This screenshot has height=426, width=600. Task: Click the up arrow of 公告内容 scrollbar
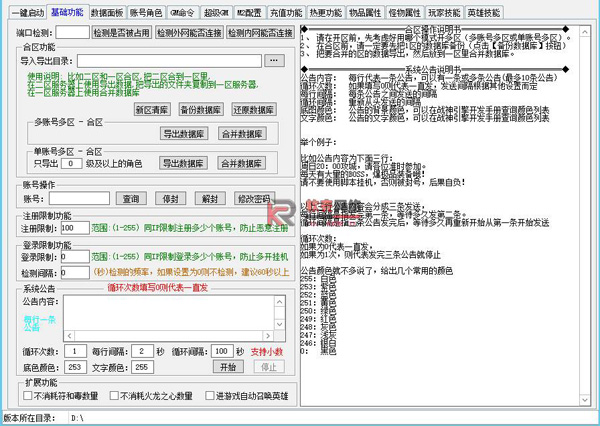(280, 302)
